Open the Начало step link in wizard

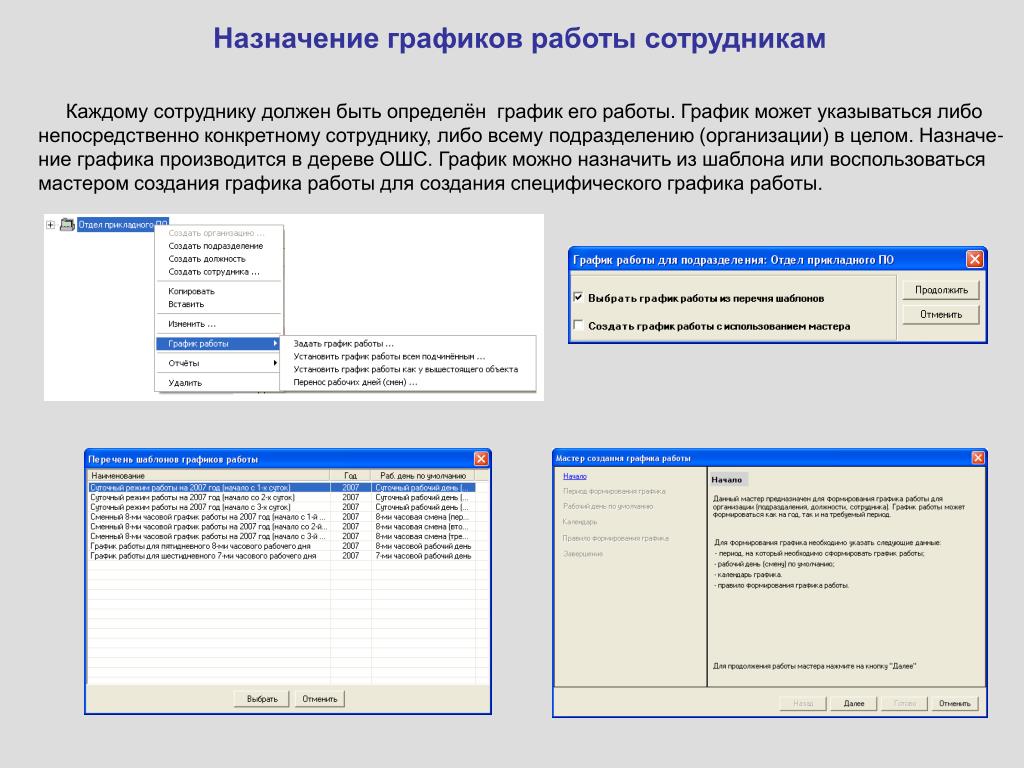(x=575, y=476)
